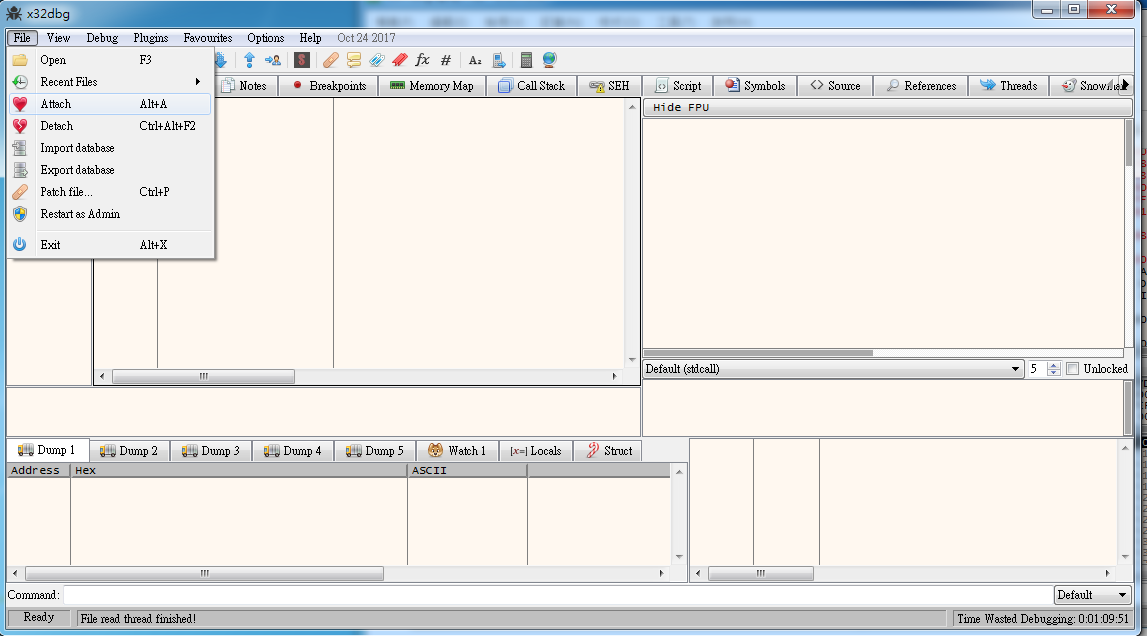The image size is (1147, 636).
Task: Select Export database menu entry
Action: point(110,170)
